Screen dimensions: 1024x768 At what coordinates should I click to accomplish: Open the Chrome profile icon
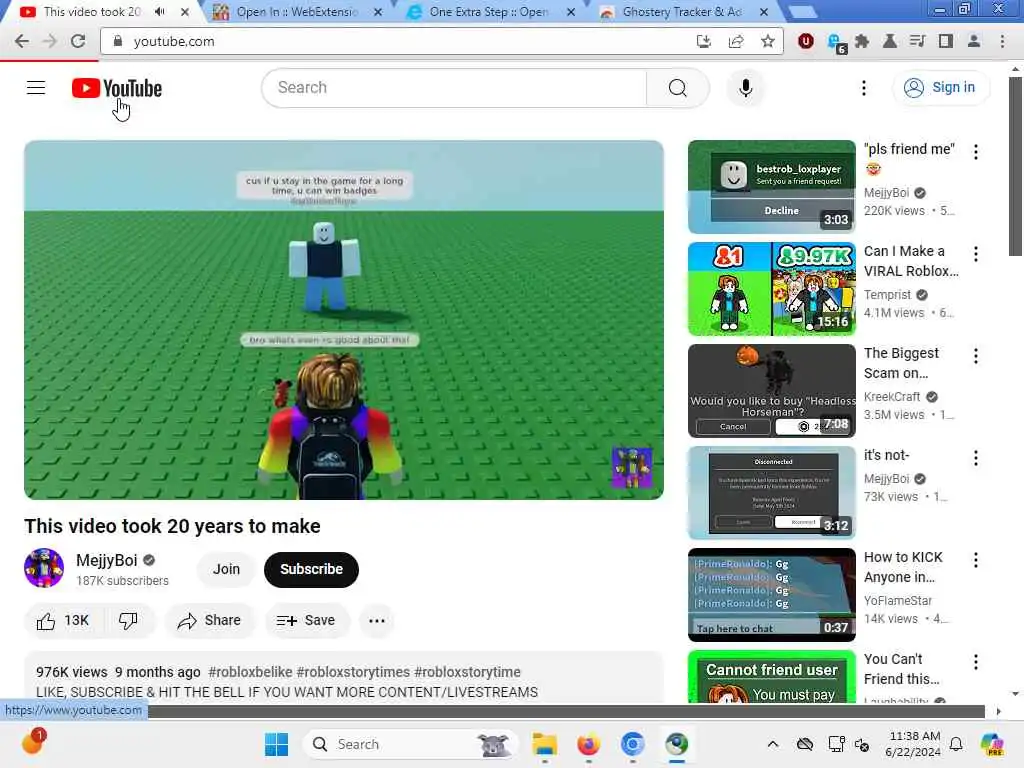click(x=973, y=41)
